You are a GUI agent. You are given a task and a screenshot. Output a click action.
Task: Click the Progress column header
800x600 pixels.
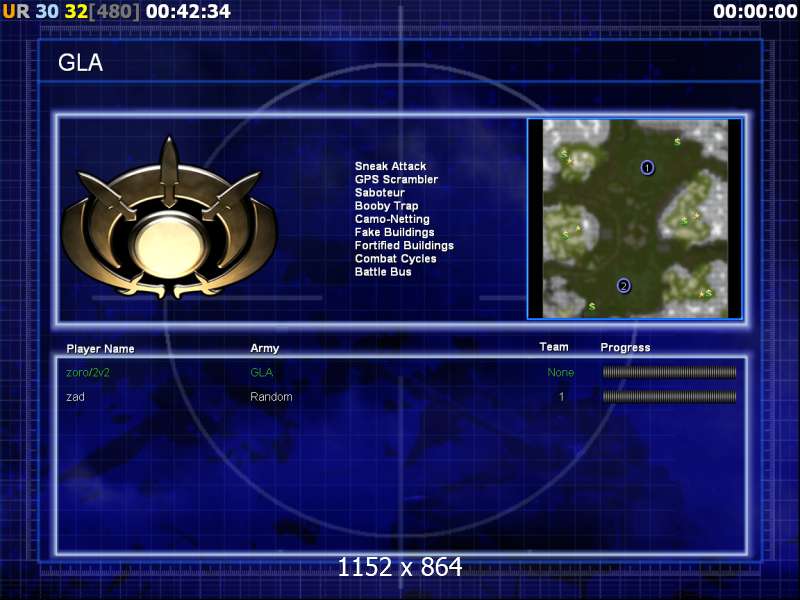point(625,347)
